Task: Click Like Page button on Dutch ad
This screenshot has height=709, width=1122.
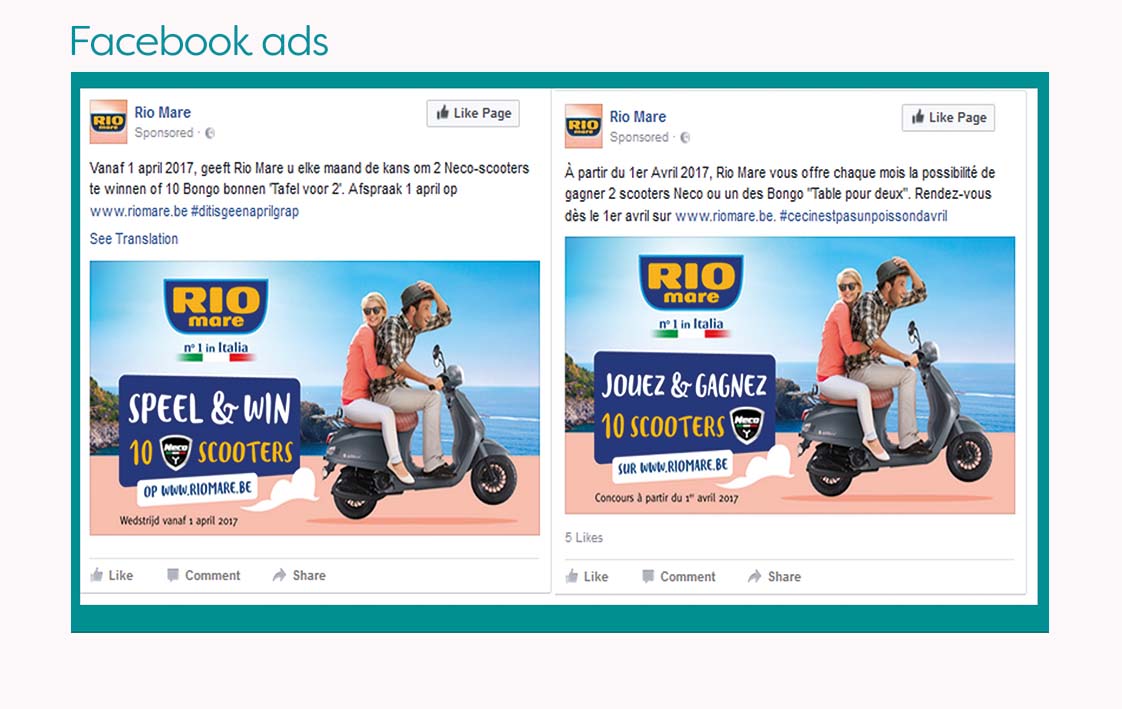Action: (x=473, y=113)
